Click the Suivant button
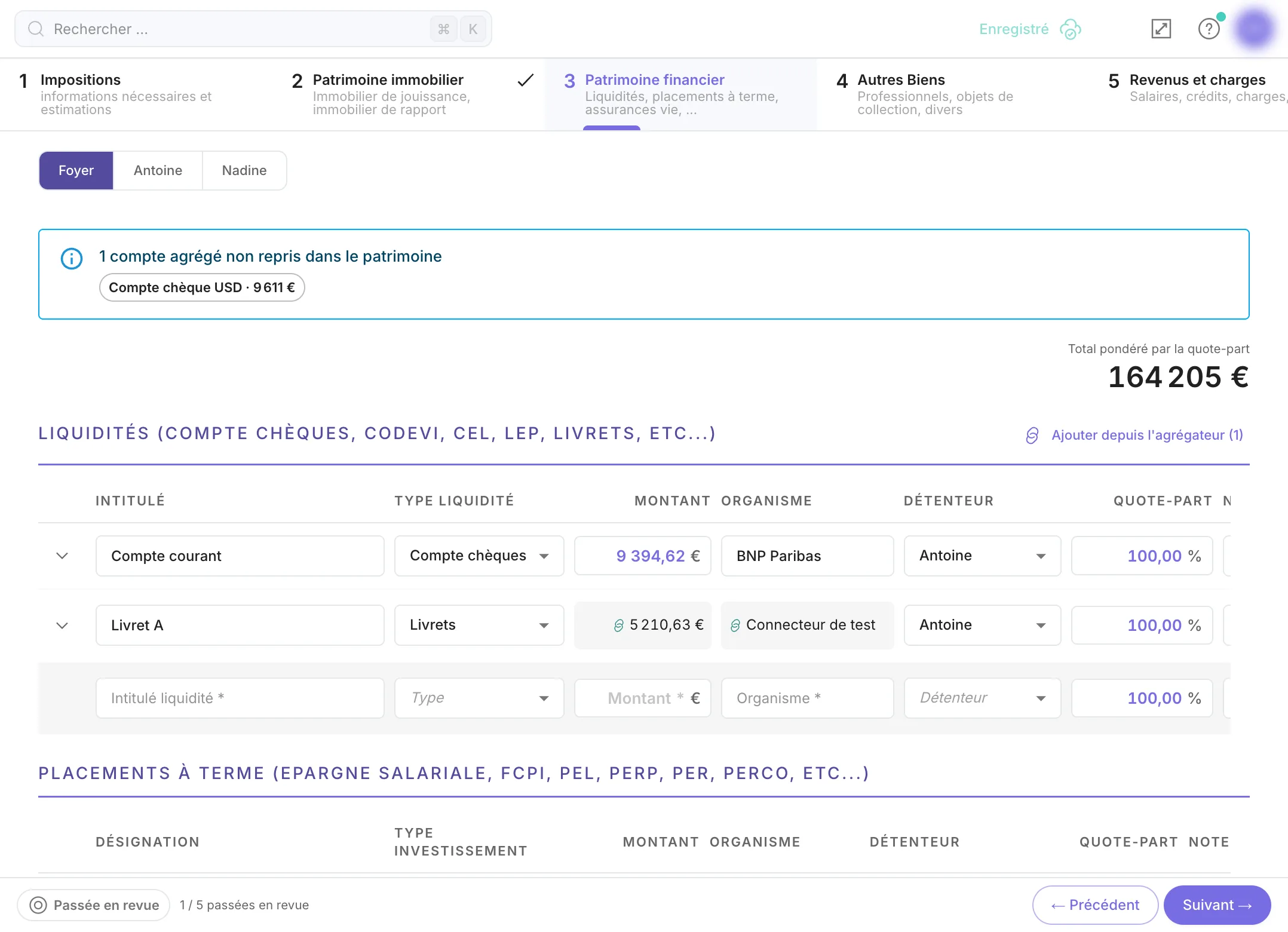 [x=1217, y=905]
